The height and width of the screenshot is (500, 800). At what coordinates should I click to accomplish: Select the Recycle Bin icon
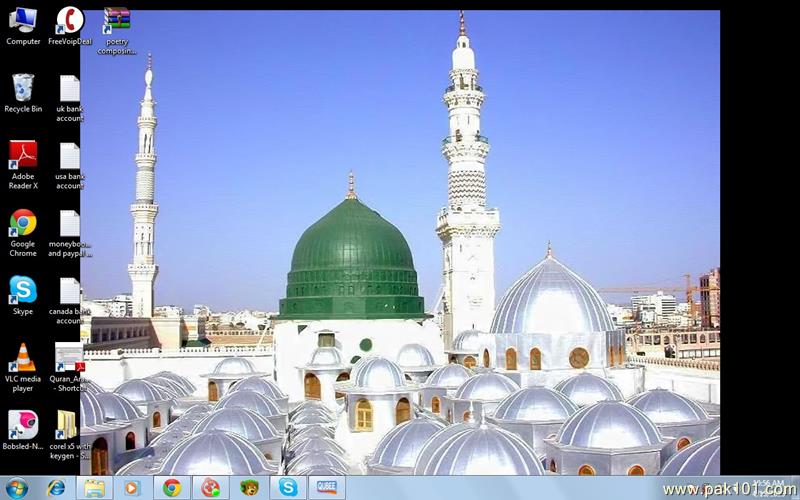(22, 88)
